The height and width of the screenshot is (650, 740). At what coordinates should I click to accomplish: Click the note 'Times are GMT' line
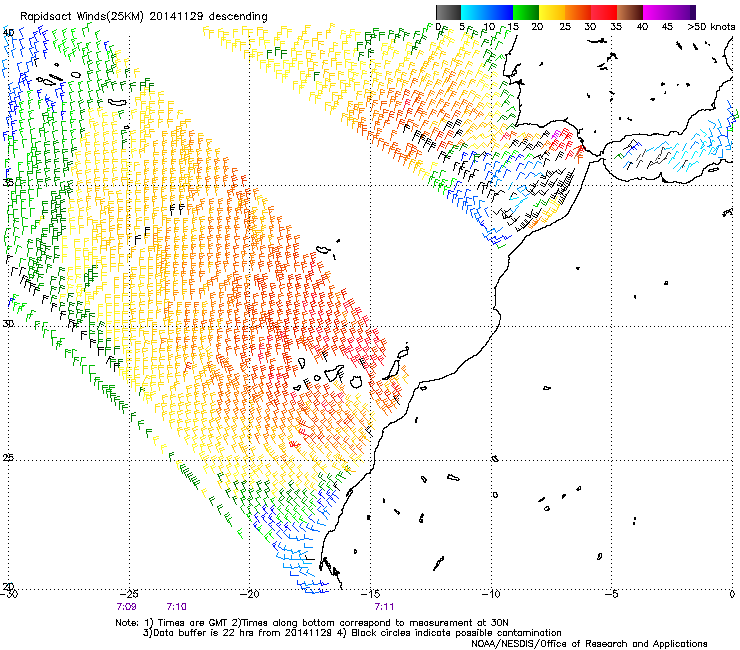pos(312,623)
